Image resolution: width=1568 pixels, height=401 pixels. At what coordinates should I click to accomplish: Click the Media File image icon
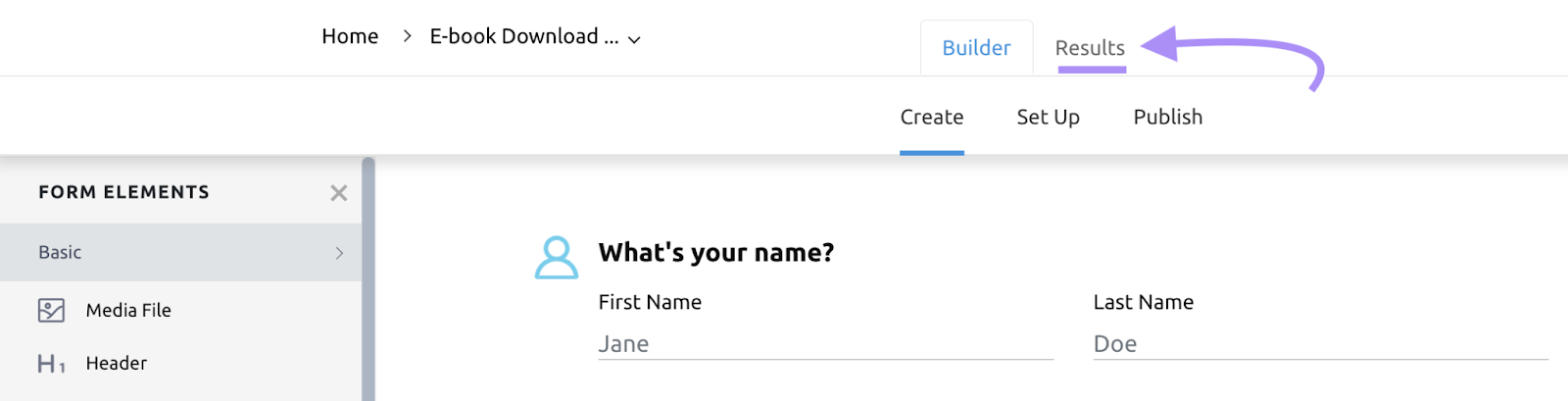51,311
